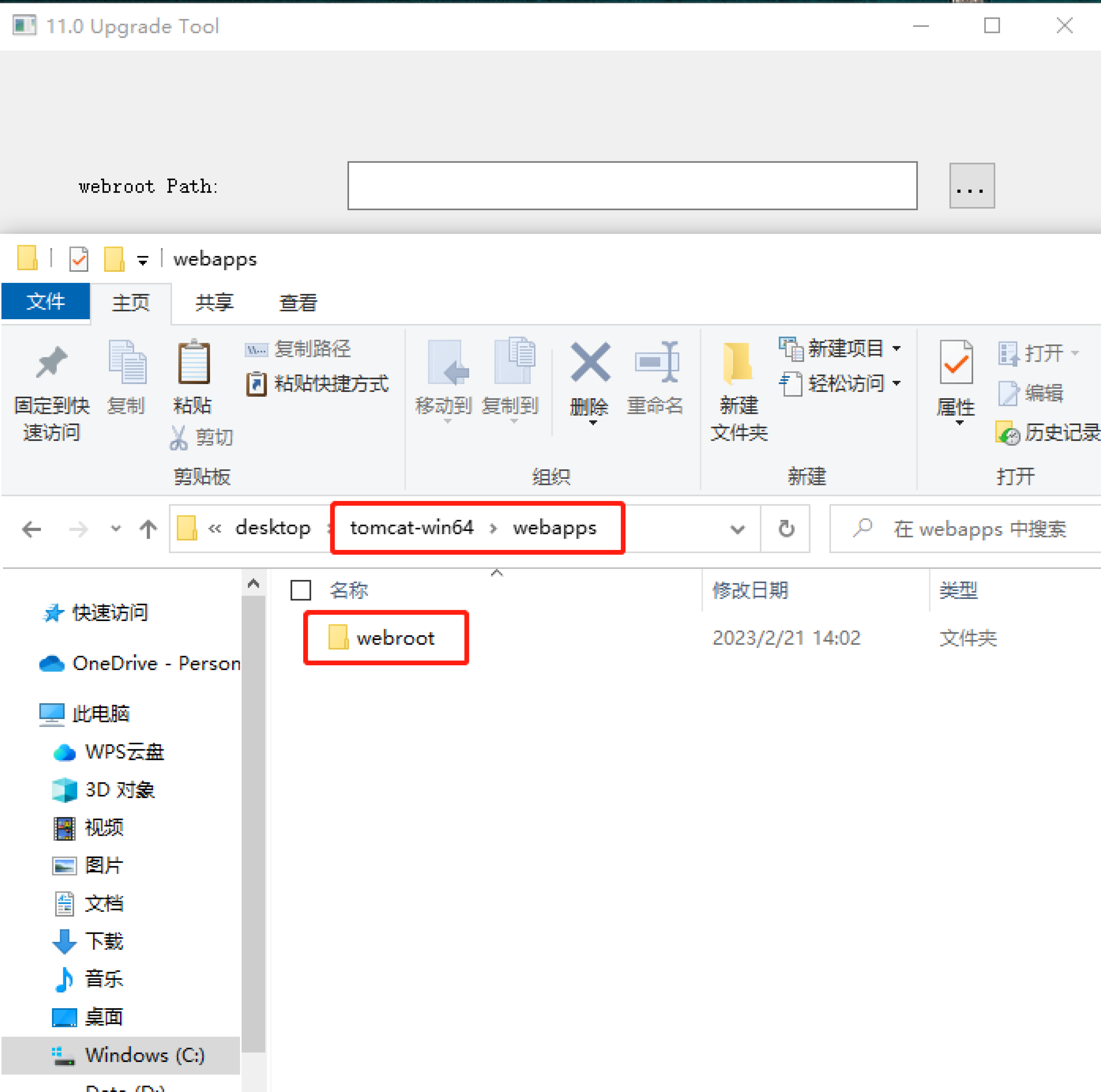Click the ... browse button for webroot Path
This screenshot has height=1092, width=1101.
(971, 186)
